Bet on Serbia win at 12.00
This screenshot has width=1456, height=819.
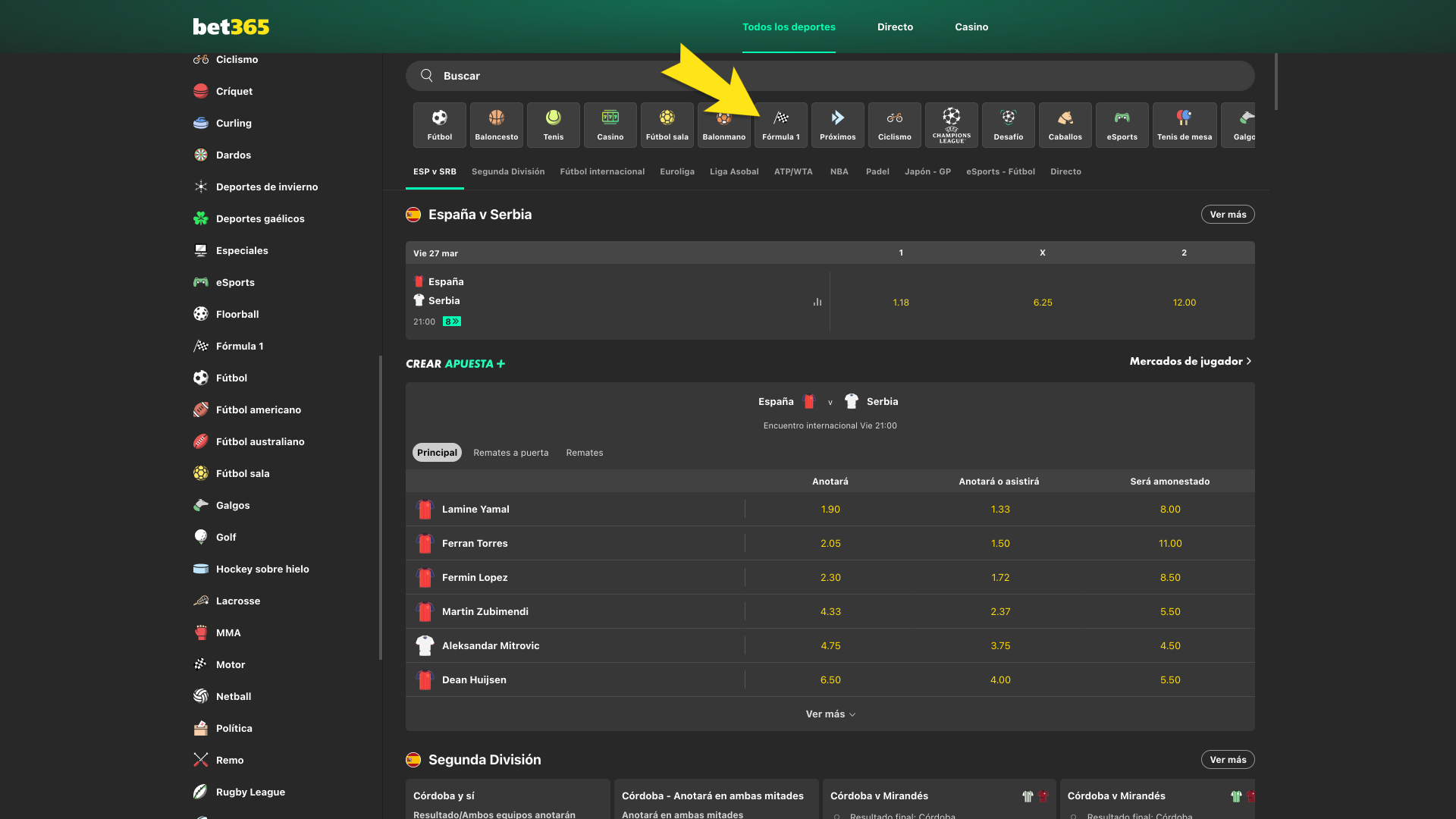tap(1185, 303)
